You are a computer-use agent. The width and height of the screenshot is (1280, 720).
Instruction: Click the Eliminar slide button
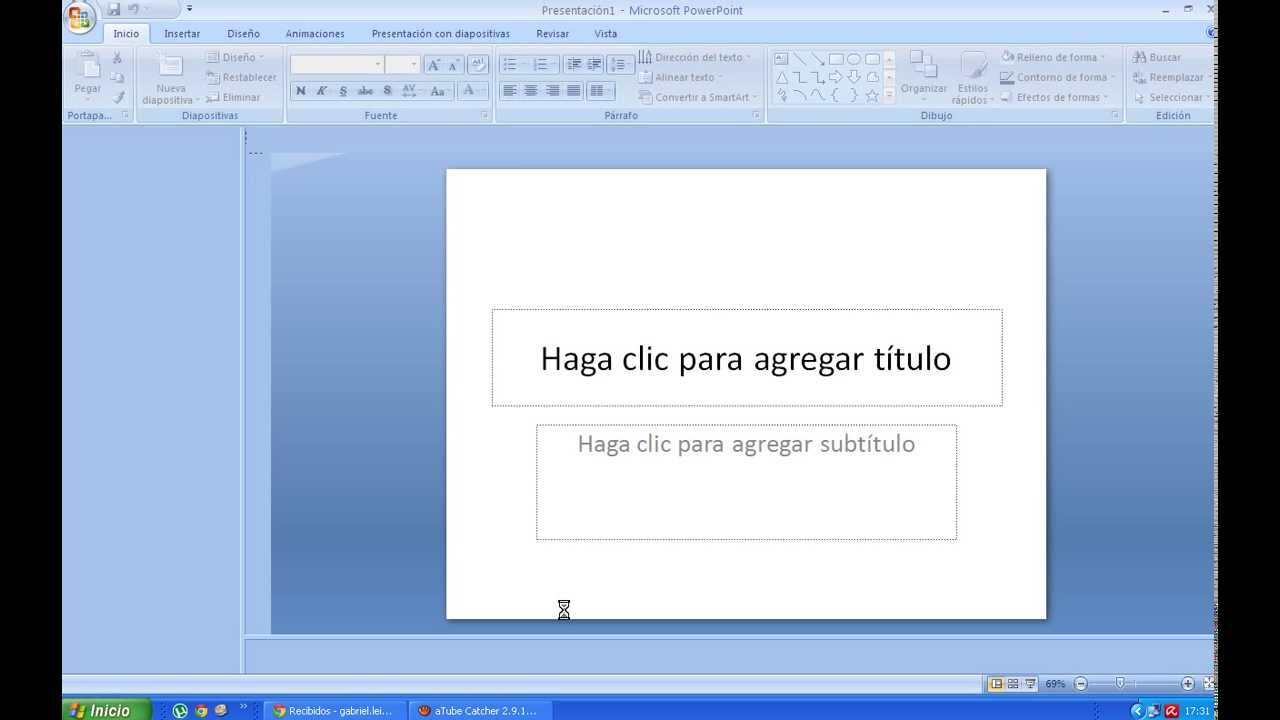233,97
